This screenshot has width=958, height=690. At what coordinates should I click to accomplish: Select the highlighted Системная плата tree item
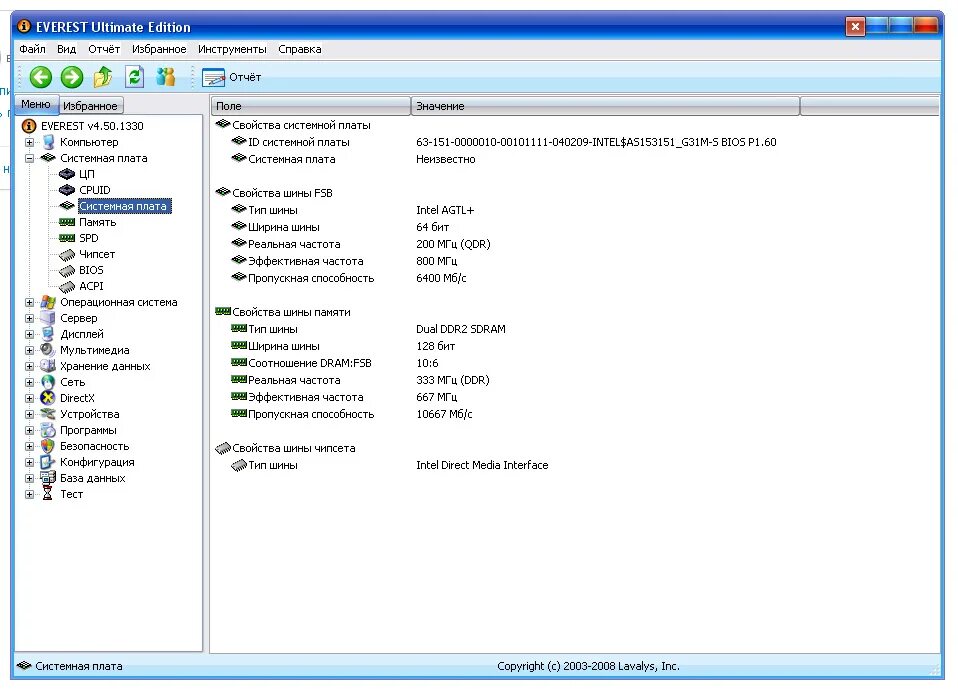pyautogui.click(x=123, y=206)
